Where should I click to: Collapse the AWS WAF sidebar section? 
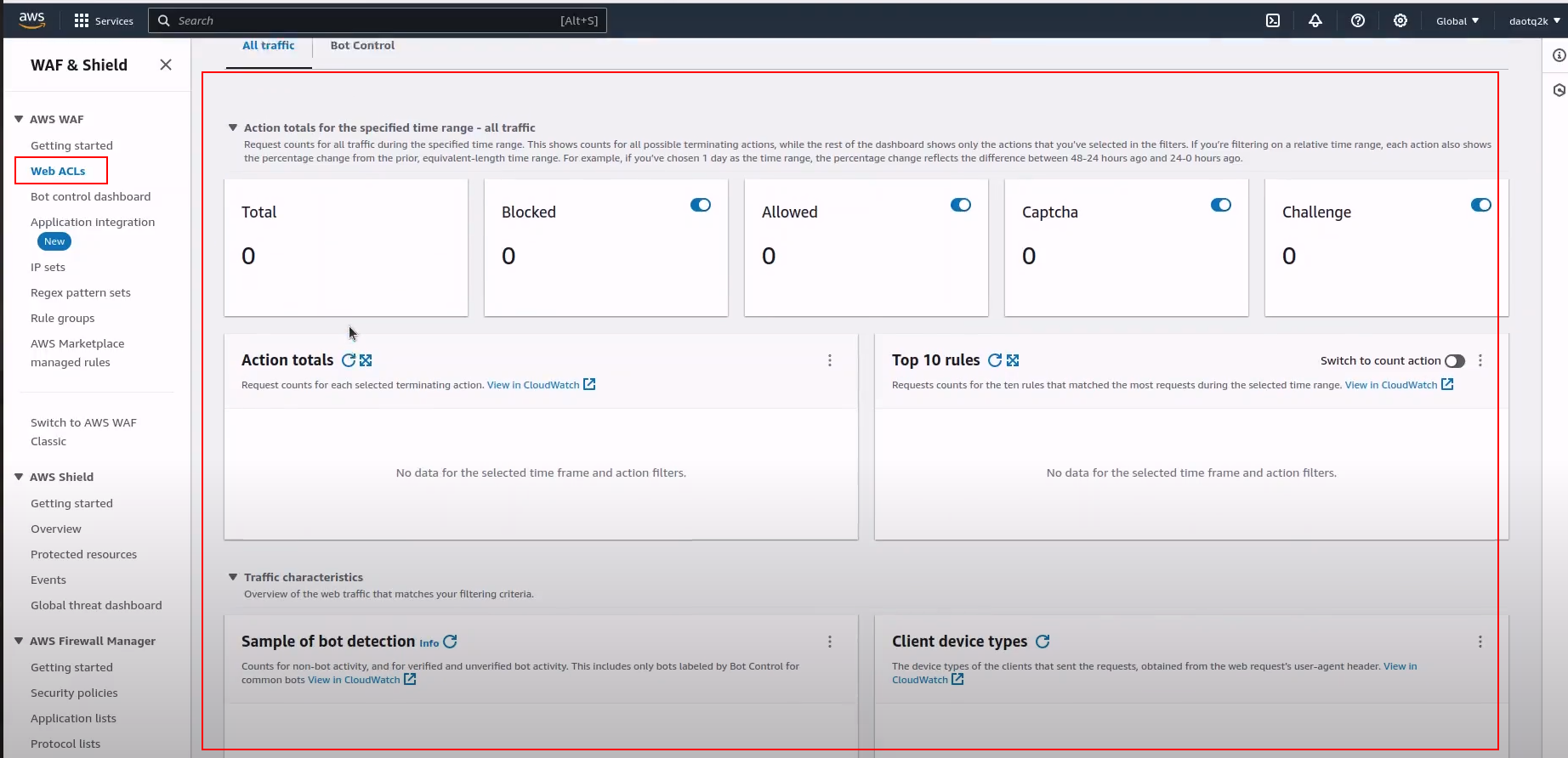coord(19,119)
